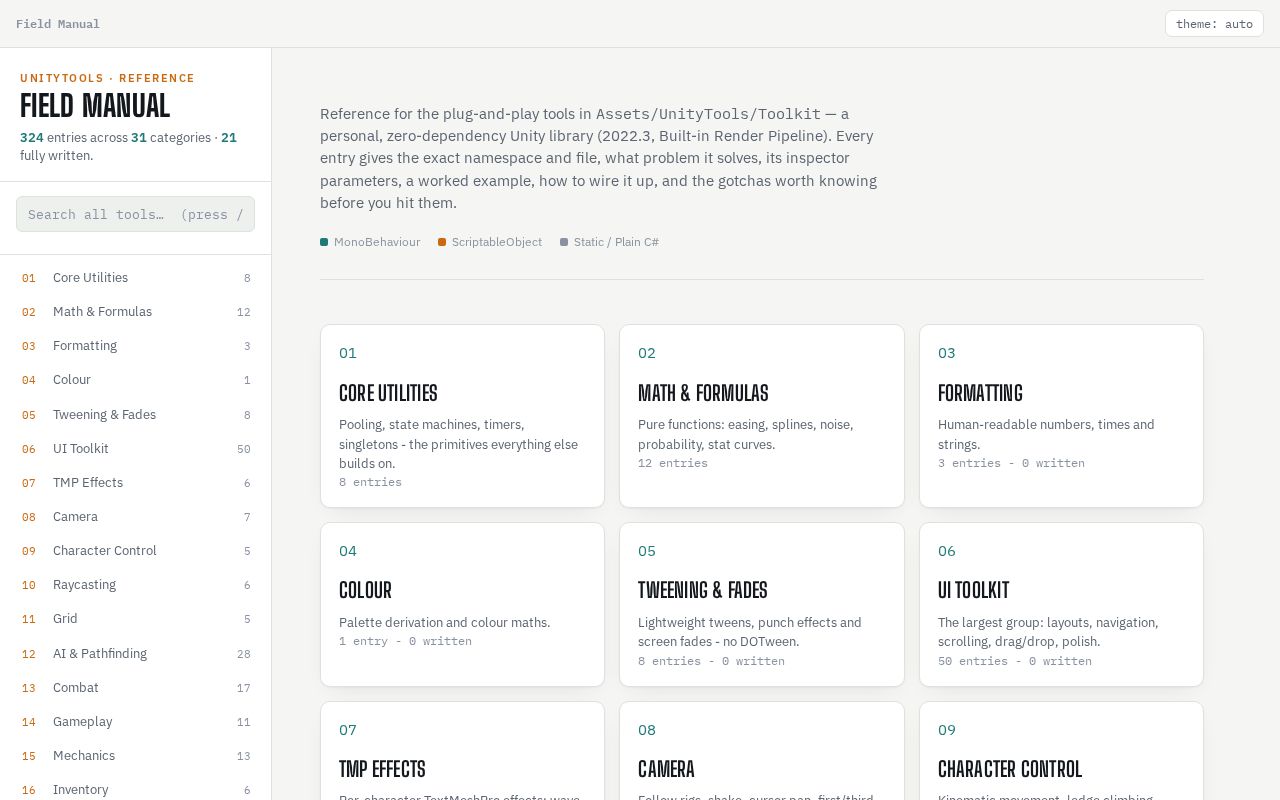Click the Static / Plain C# legend swatch

click(564, 242)
